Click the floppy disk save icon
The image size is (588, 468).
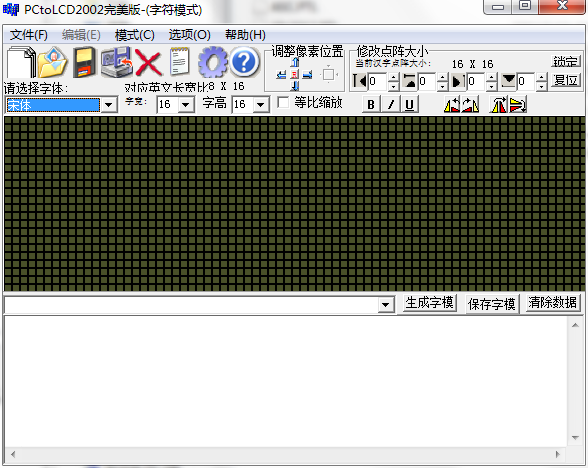[x=84, y=62]
